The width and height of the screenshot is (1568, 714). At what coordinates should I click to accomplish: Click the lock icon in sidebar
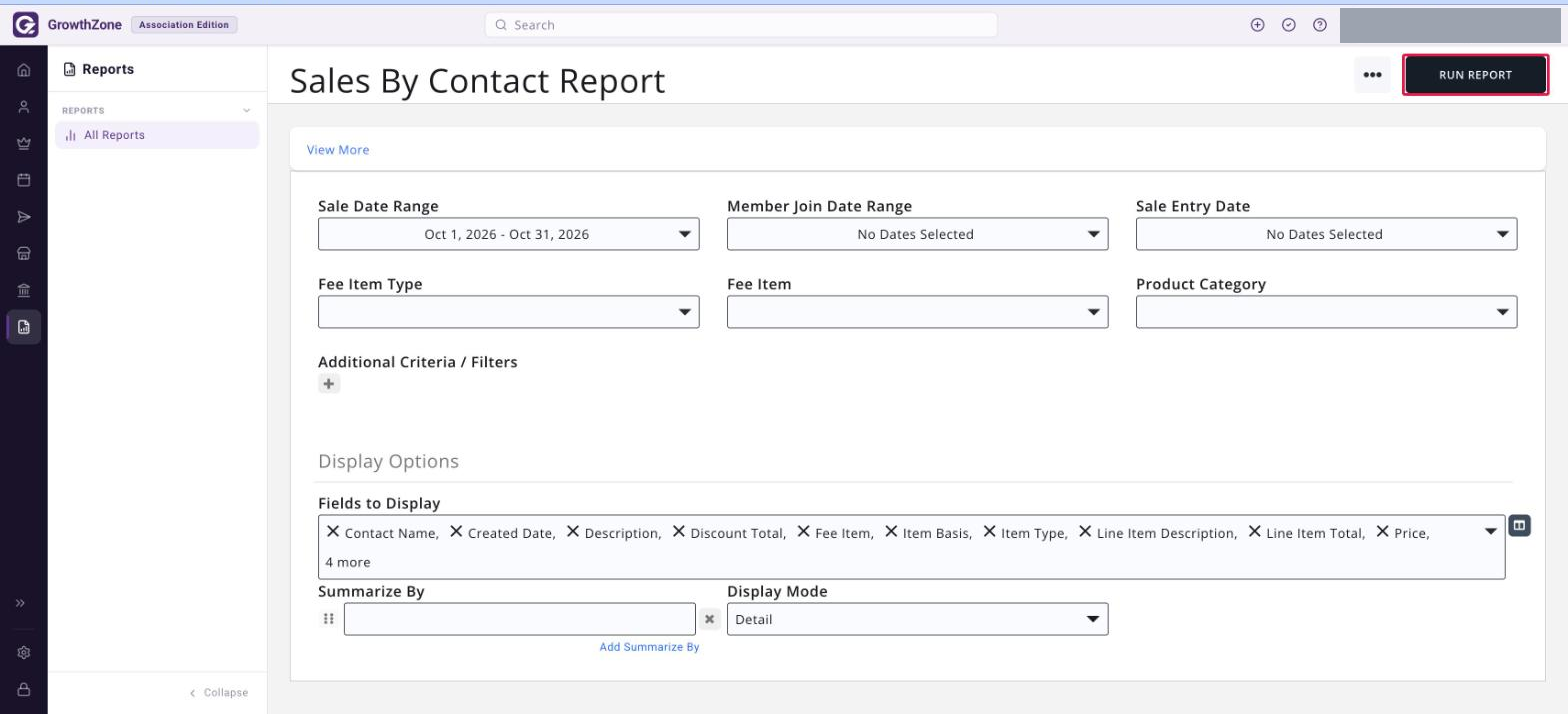24,689
